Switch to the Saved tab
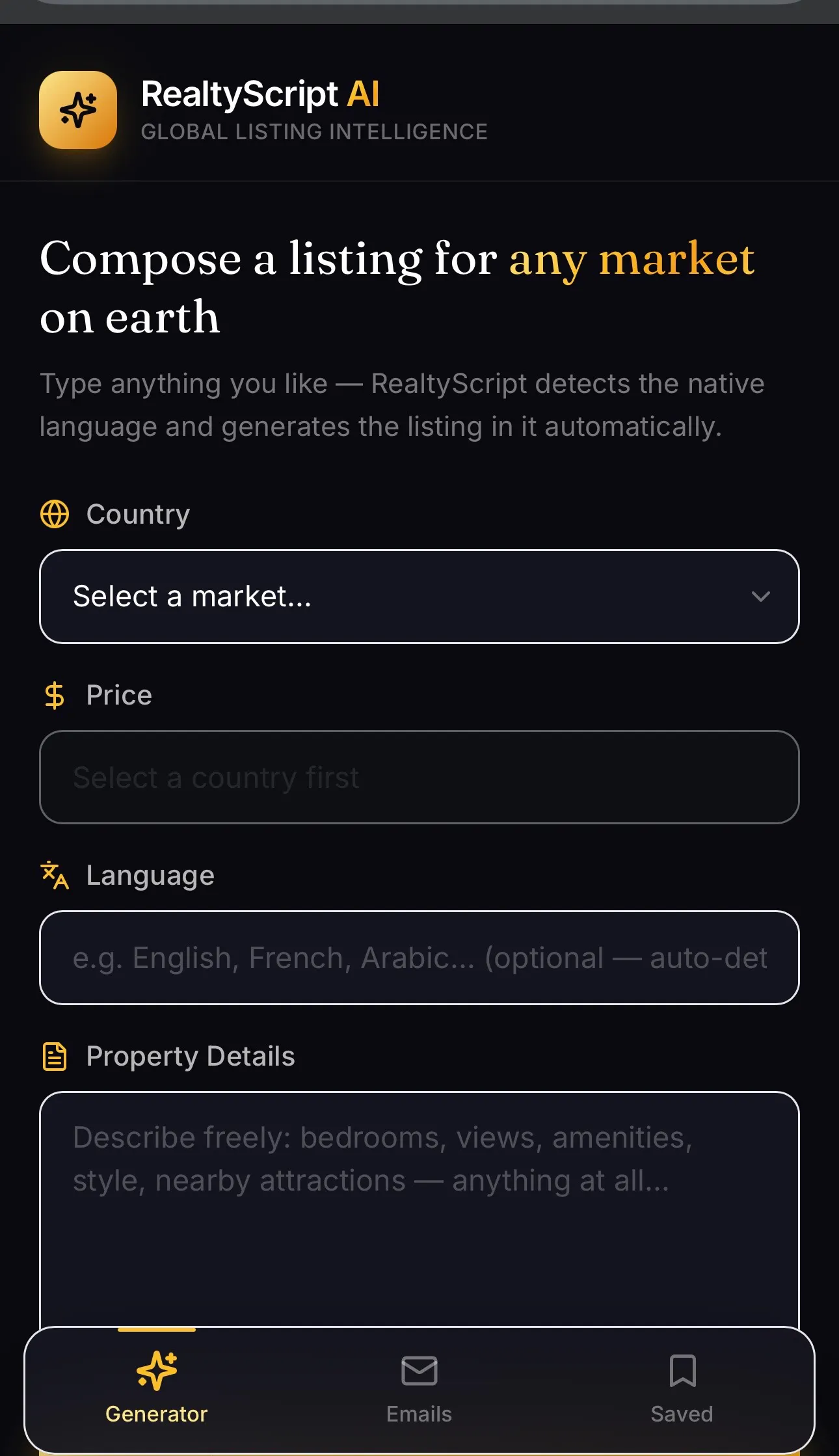 coord(682,1390)
